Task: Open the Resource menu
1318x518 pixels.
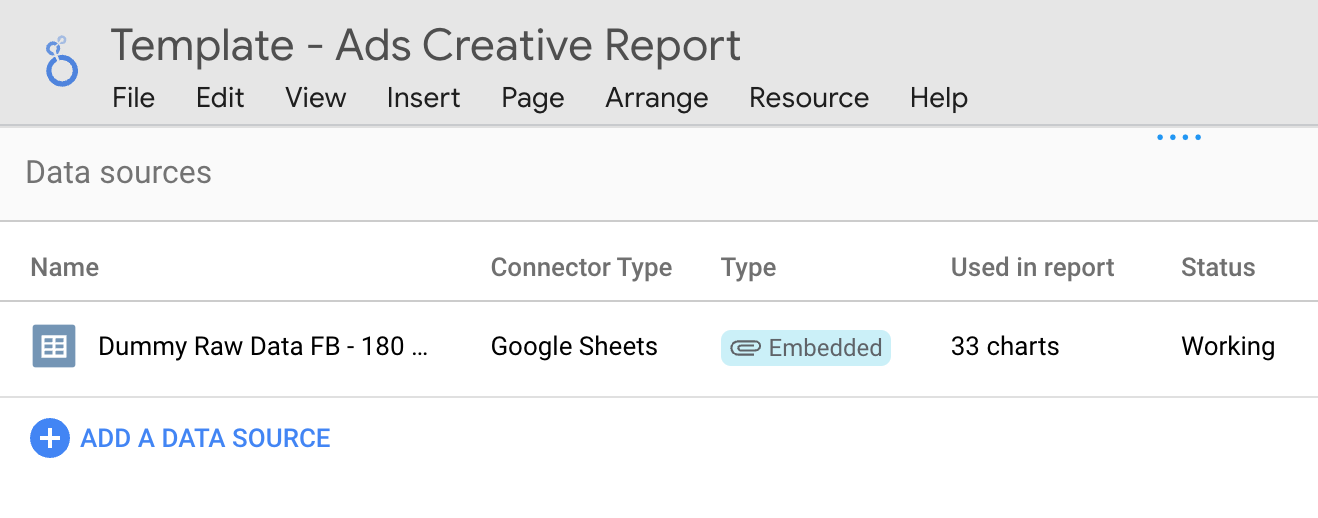Action: click(x=809, y=98)
